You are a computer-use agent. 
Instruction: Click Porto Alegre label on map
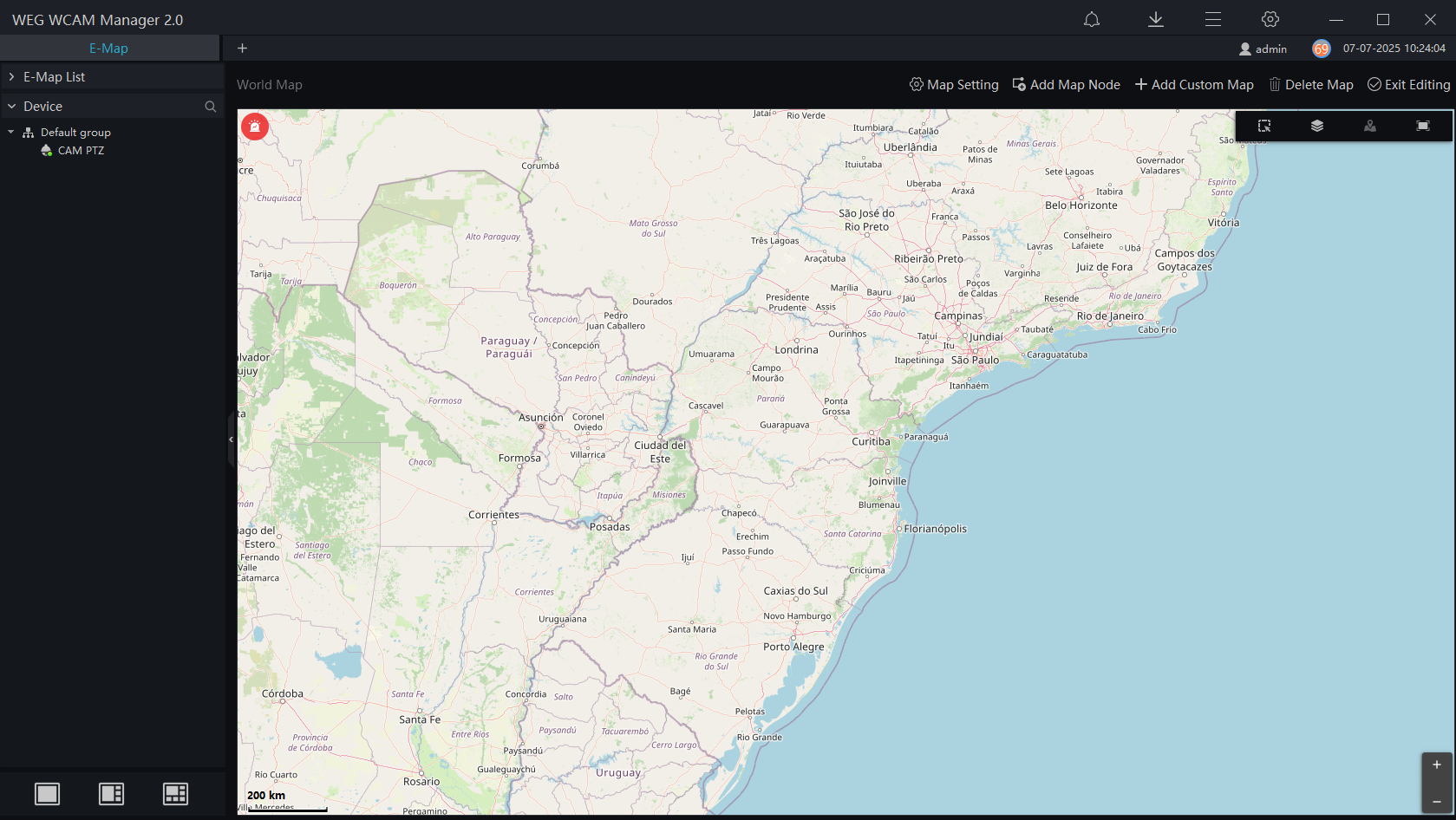[x=793, y=647]
